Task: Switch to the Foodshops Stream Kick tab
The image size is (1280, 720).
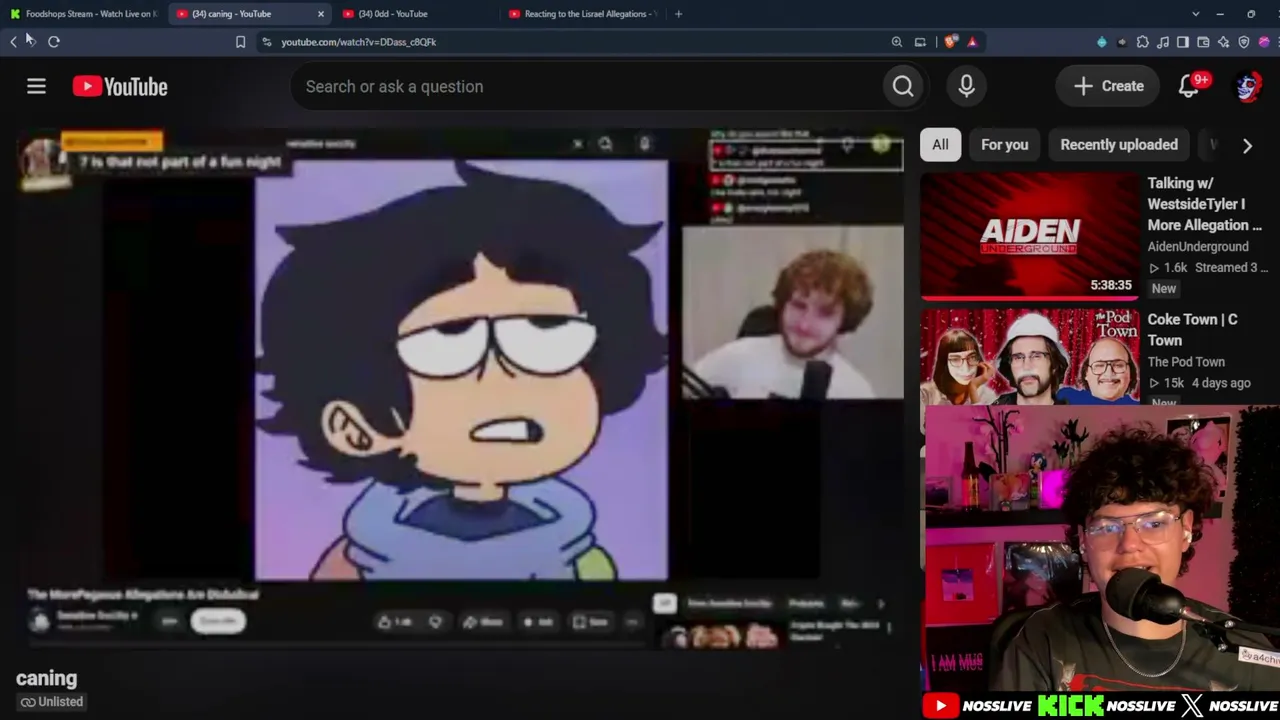Action: pos(84,14)
